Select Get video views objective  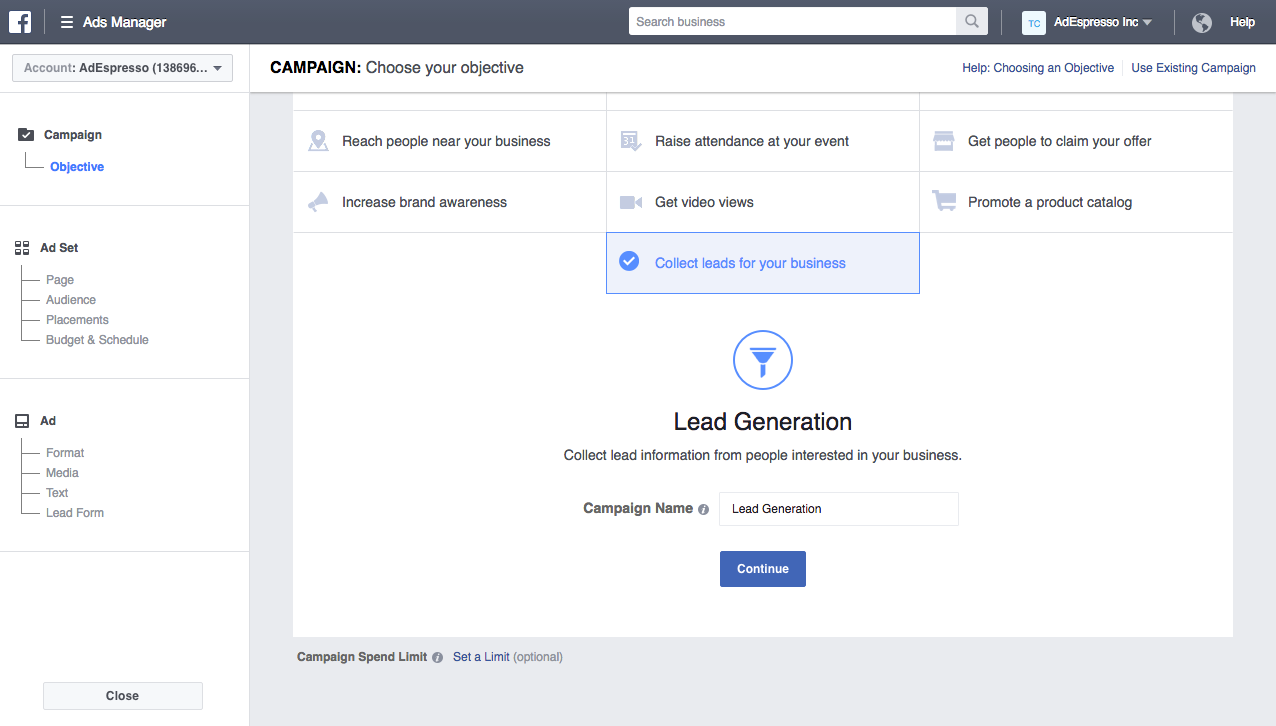pos(762,202)
